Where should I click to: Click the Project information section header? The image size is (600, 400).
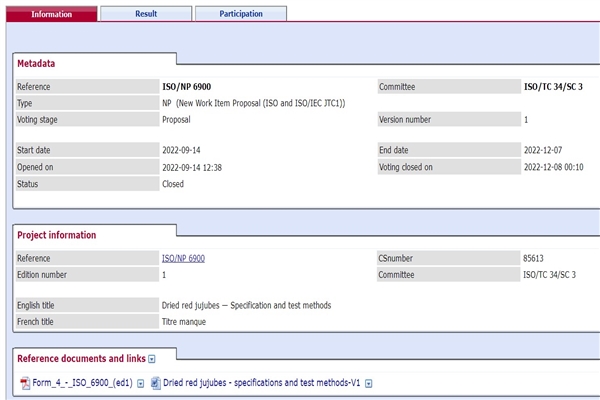[57, 235]
